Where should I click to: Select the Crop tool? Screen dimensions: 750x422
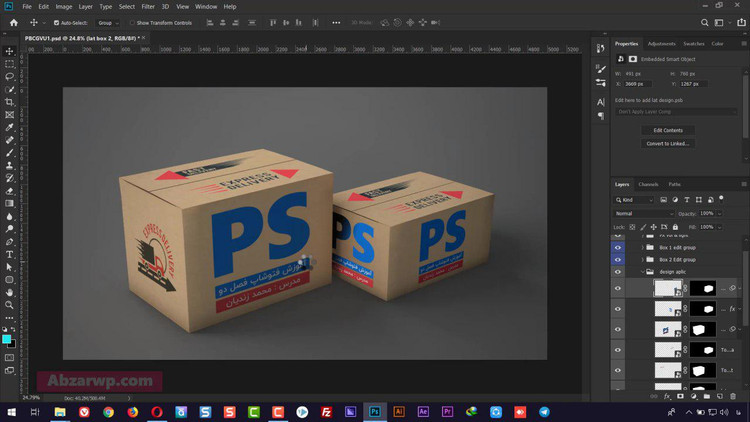[10, 102]
